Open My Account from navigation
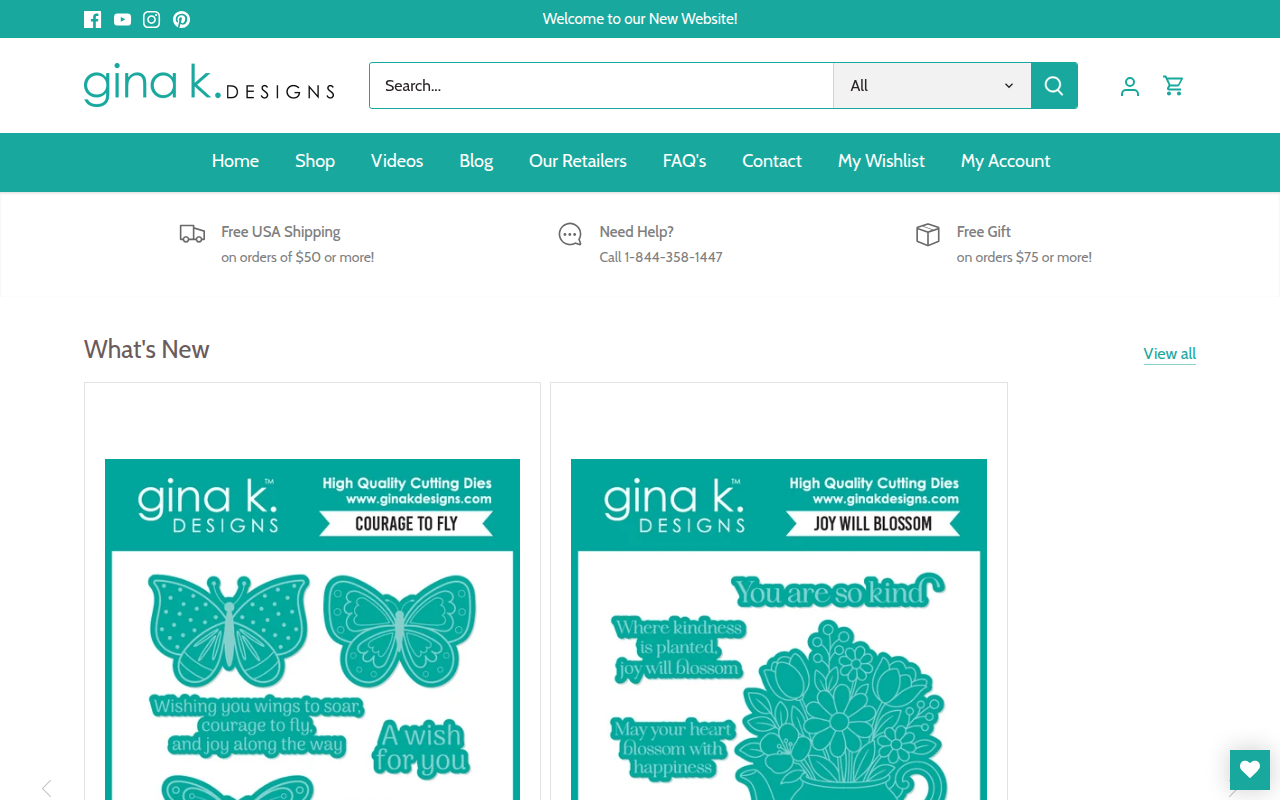The height and width of the screenshot is (800, 1280). click(x=1006, y=161)
